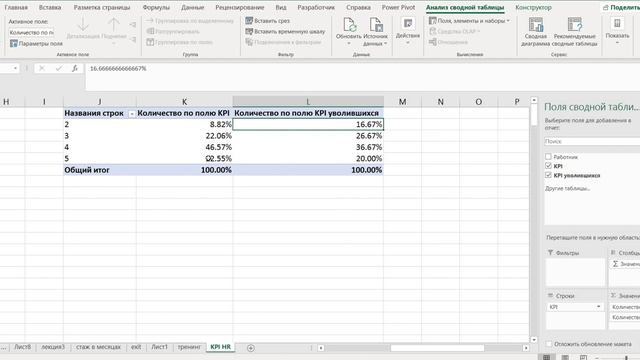
Task: Switch to Формулы ribbon tab
Action: [x=156, y=7]
